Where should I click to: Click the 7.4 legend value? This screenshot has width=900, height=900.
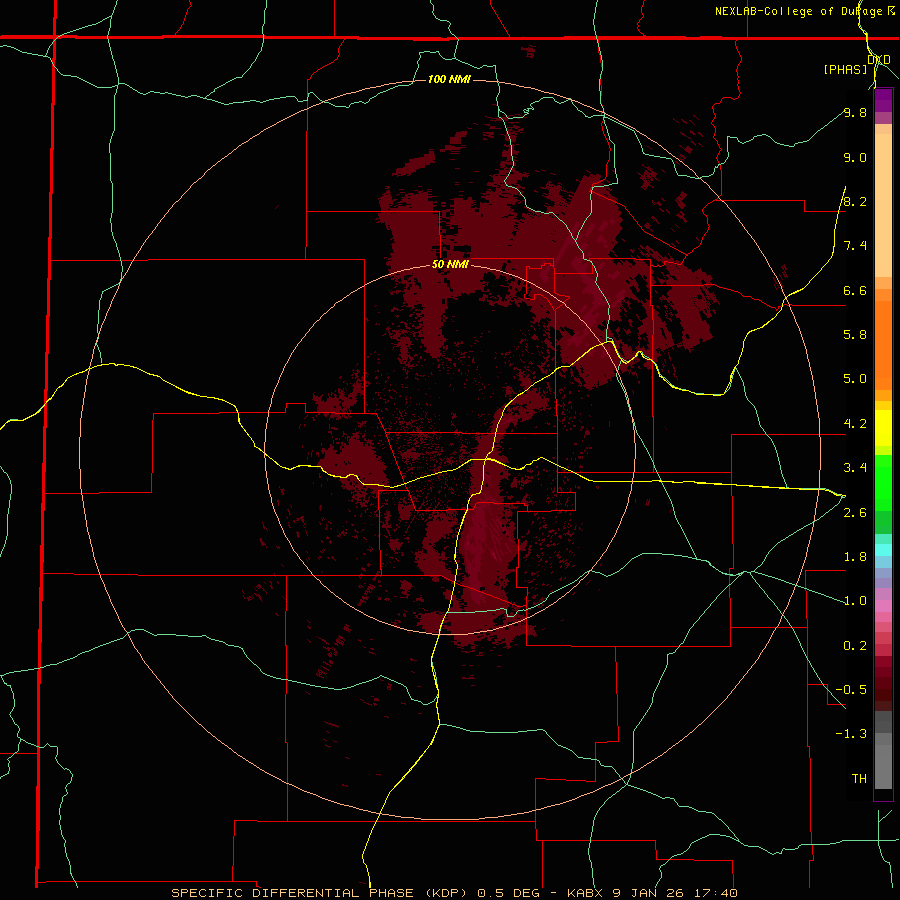pos(855,246)
